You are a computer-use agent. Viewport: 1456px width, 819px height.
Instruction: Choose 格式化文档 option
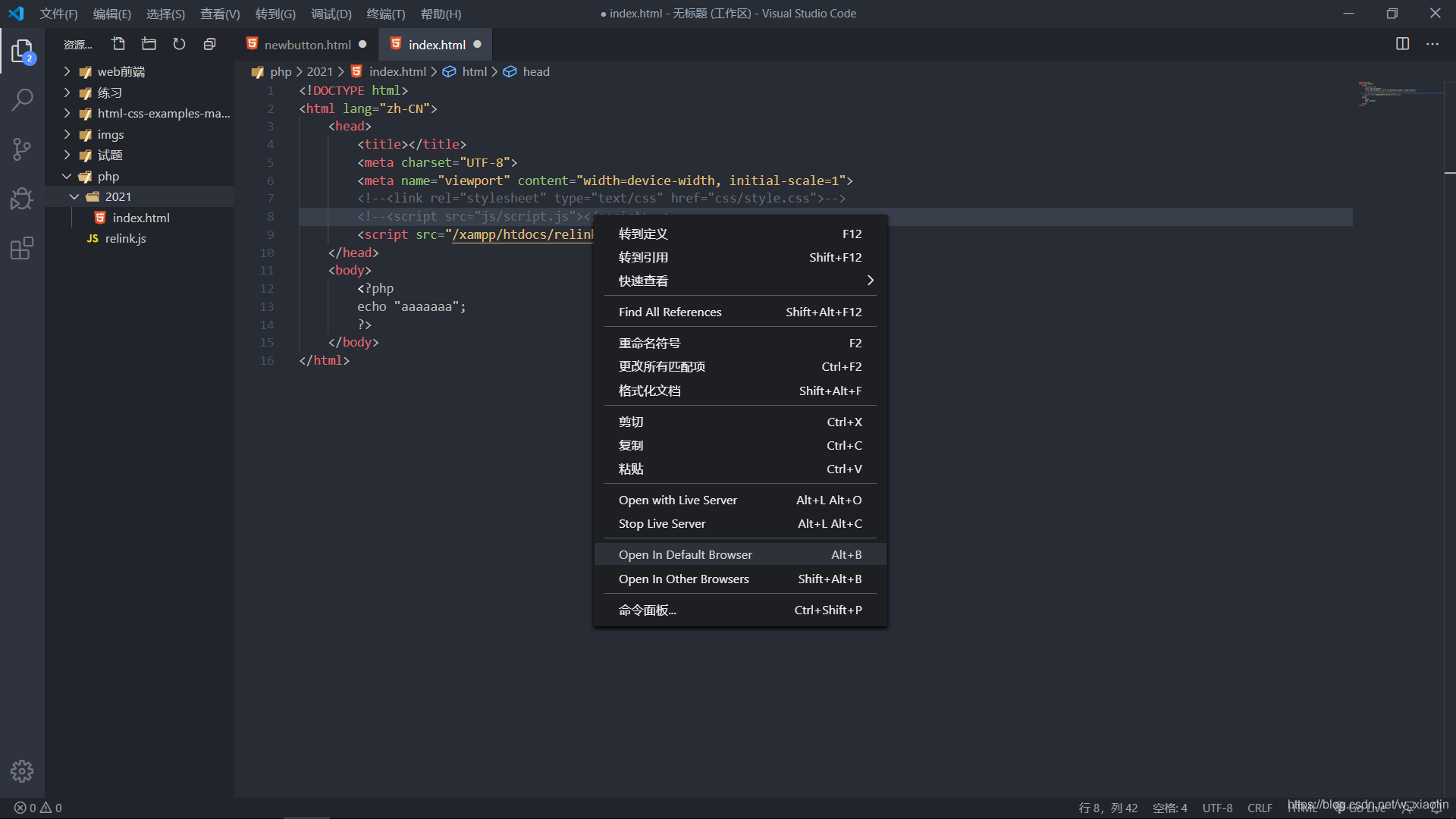(740, 391)
